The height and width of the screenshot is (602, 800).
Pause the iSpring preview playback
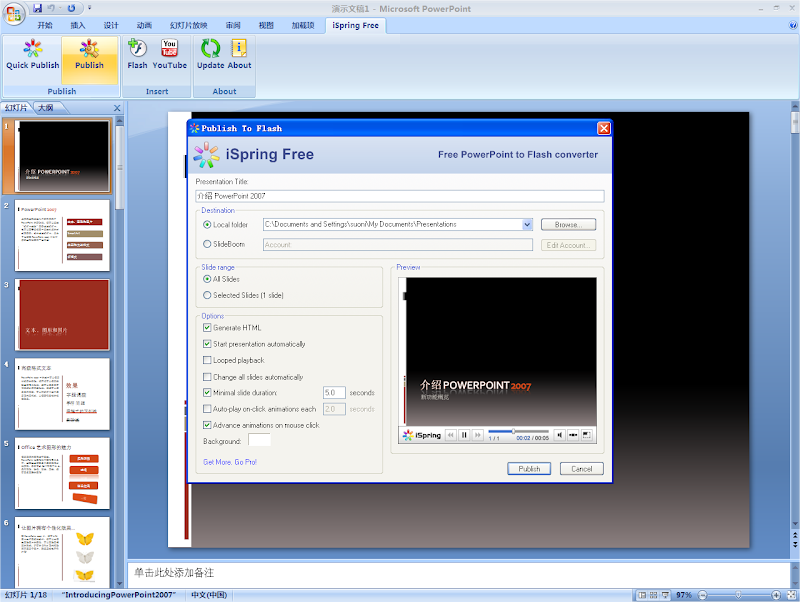(464, 435)
